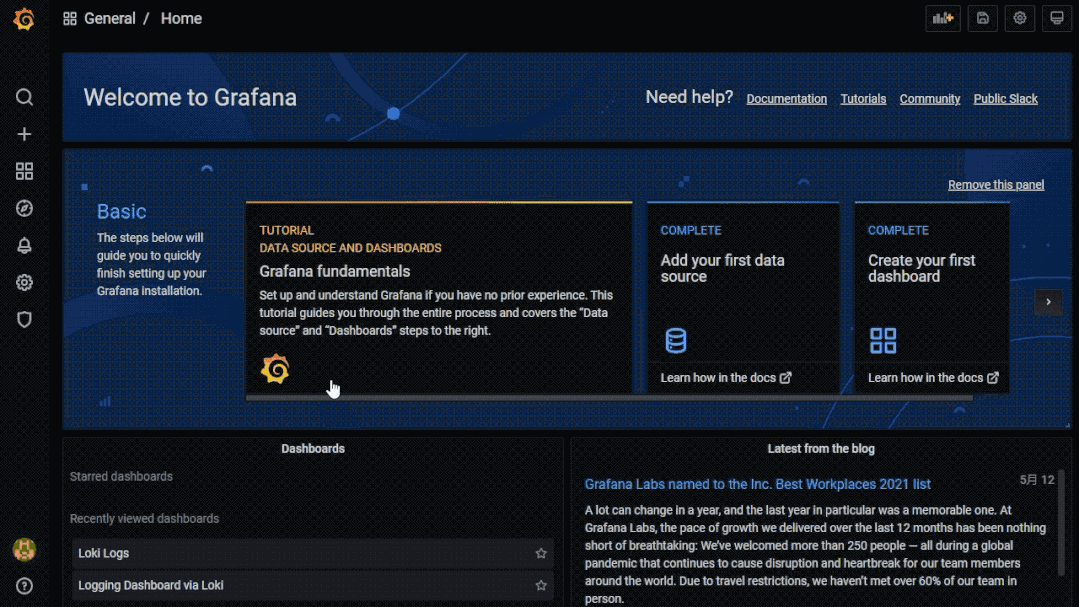Click the Create dashboard grid icon on card

[x=883, y=341]
